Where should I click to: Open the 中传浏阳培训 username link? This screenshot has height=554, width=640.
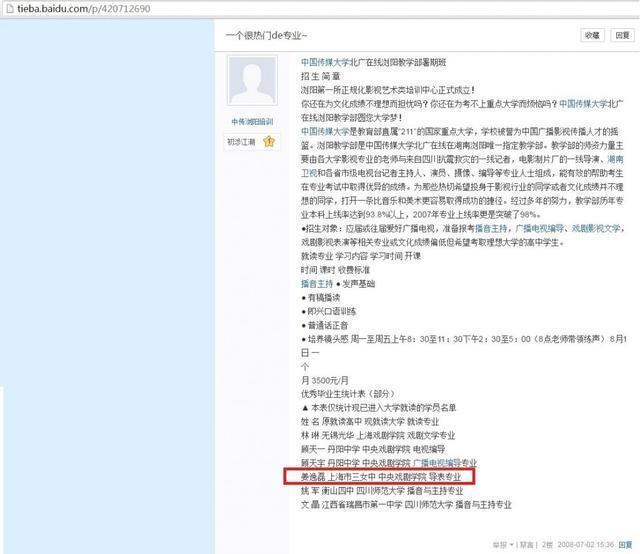pos(252,122)
